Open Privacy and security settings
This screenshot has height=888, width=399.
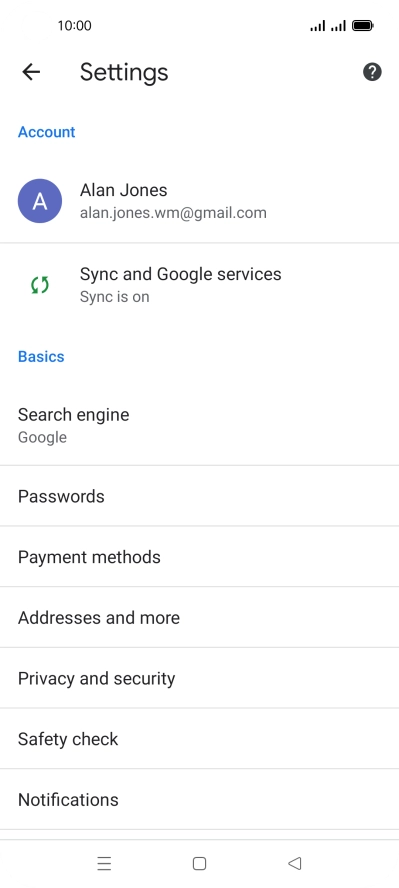pos(199,678)
